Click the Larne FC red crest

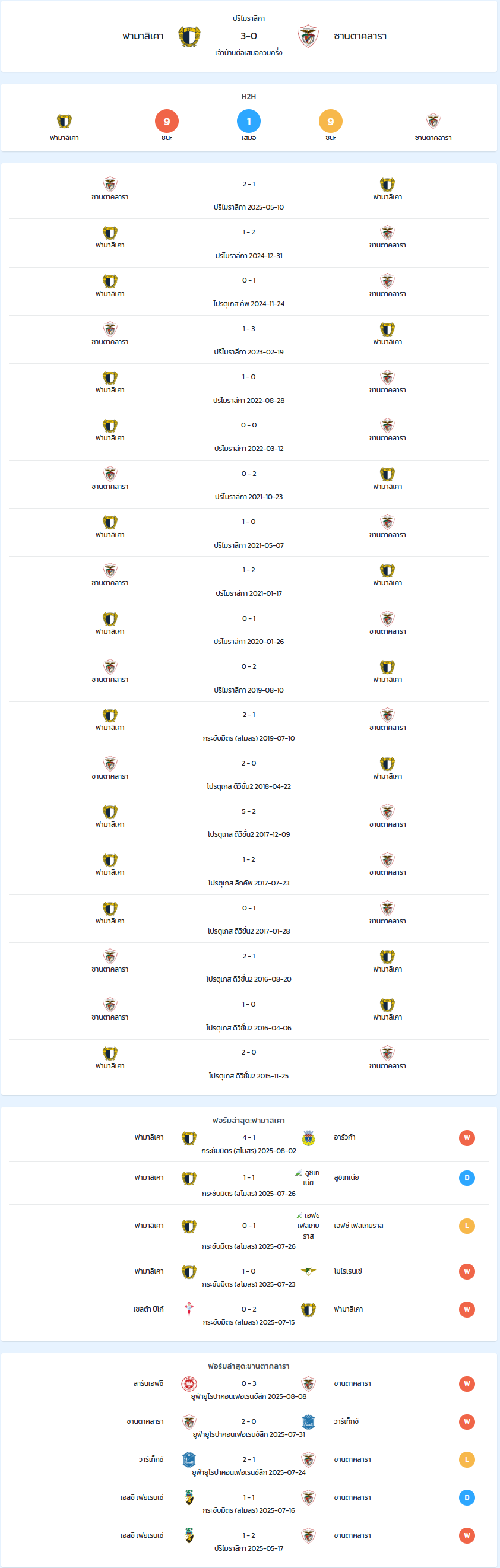(189, 1383)
